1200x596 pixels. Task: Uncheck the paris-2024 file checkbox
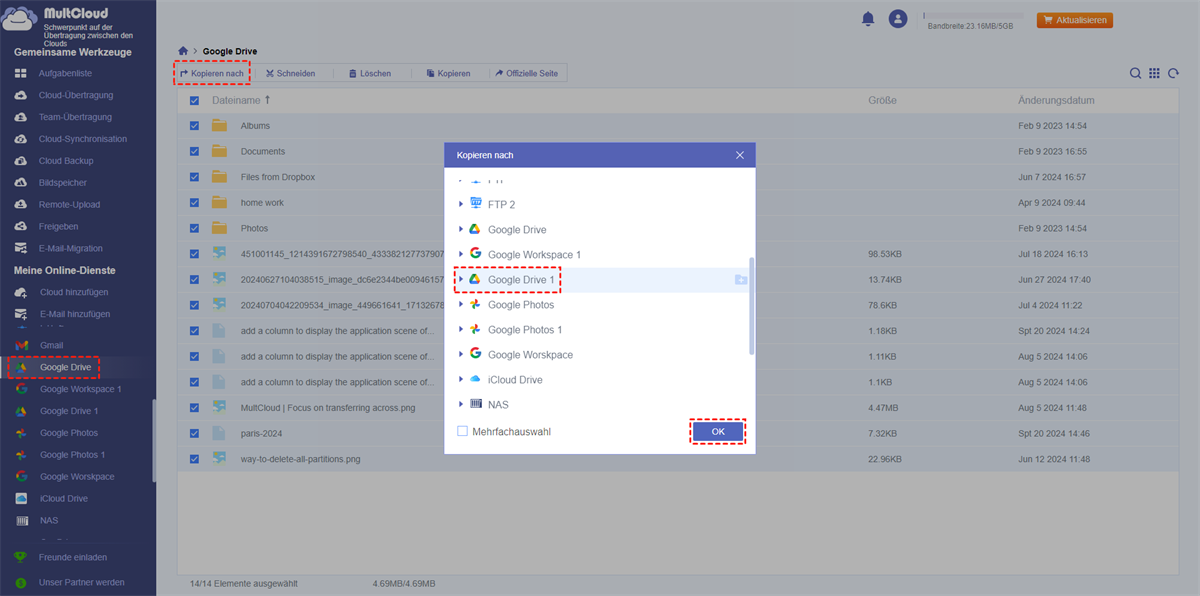point(194,433)
